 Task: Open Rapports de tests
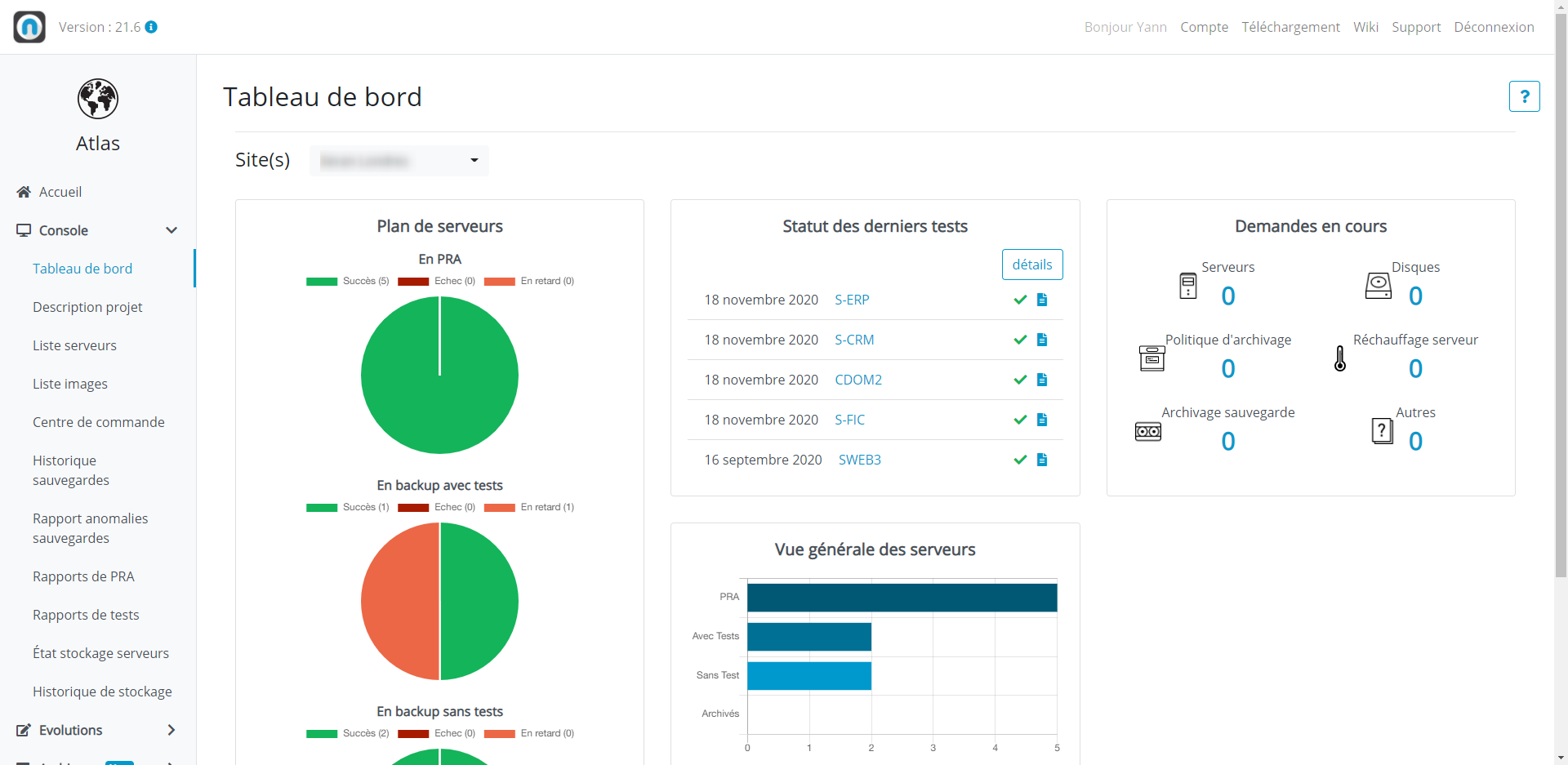[86, 615]
